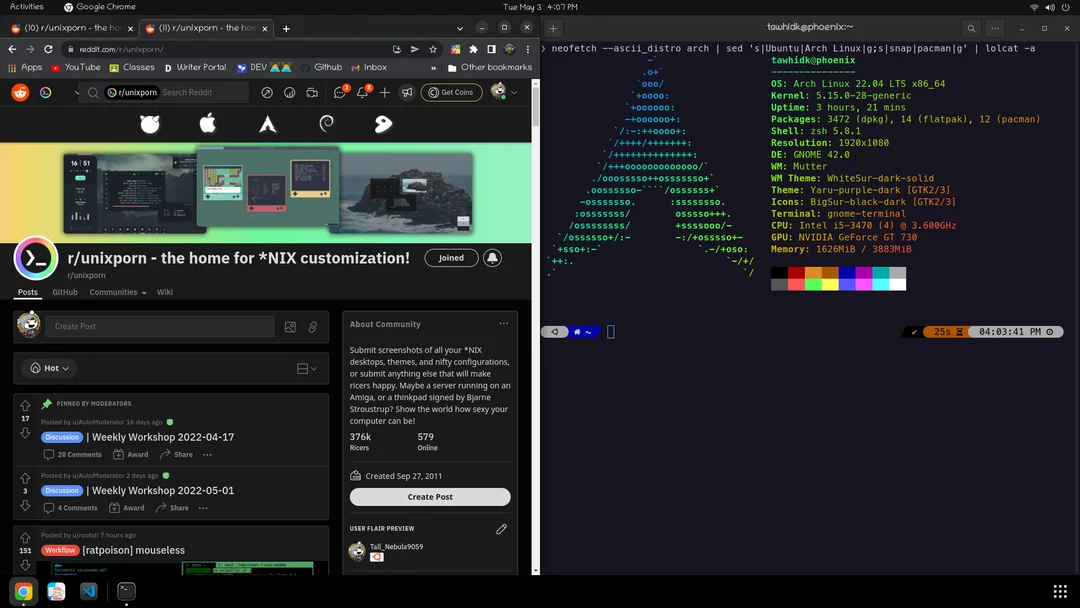The height and width of the screenshot is (608, 1080).
Task: Create a post using the plus icon
Action: 385,92
